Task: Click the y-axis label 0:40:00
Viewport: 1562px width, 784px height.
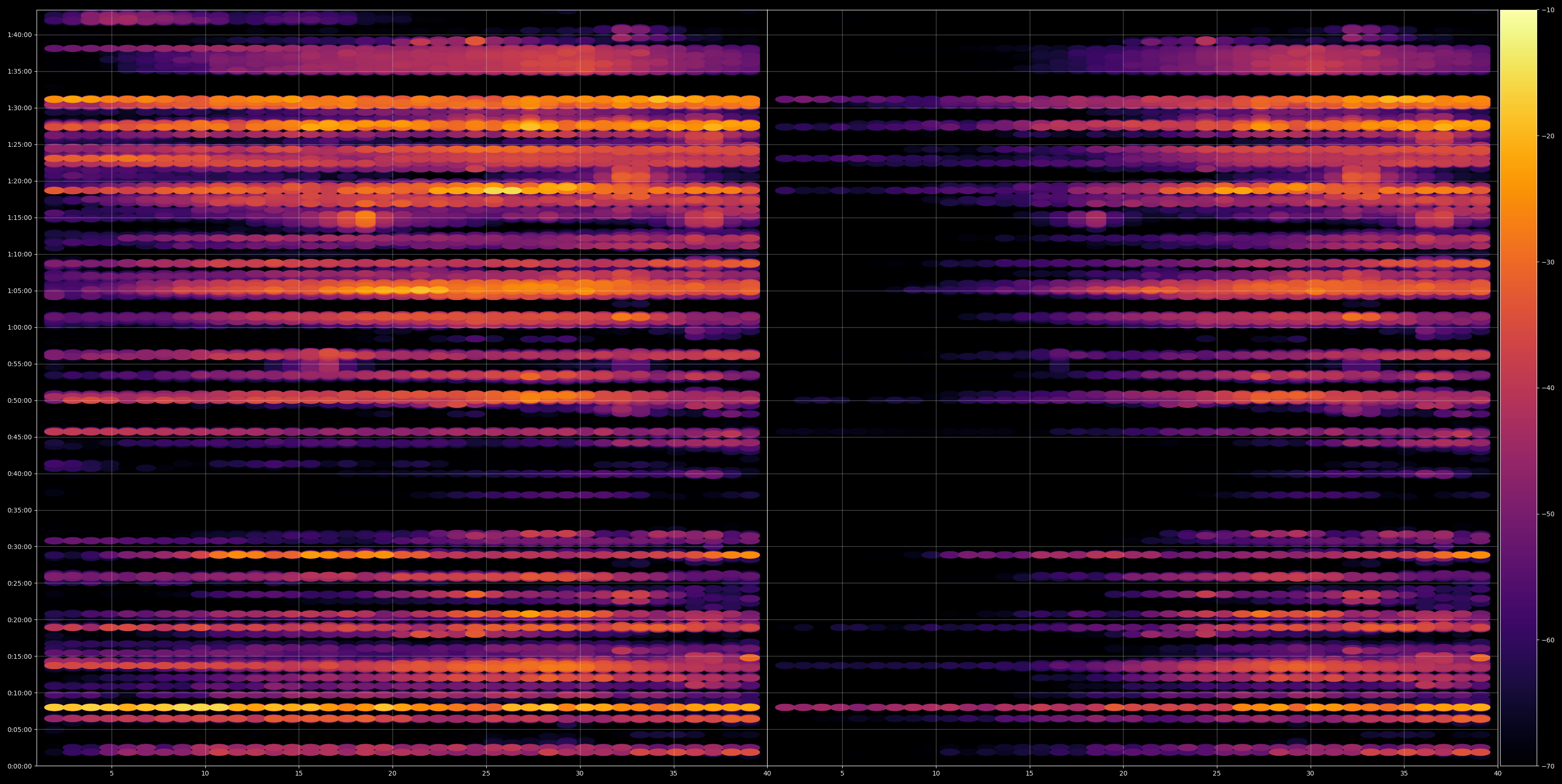Action: point(19,474)
